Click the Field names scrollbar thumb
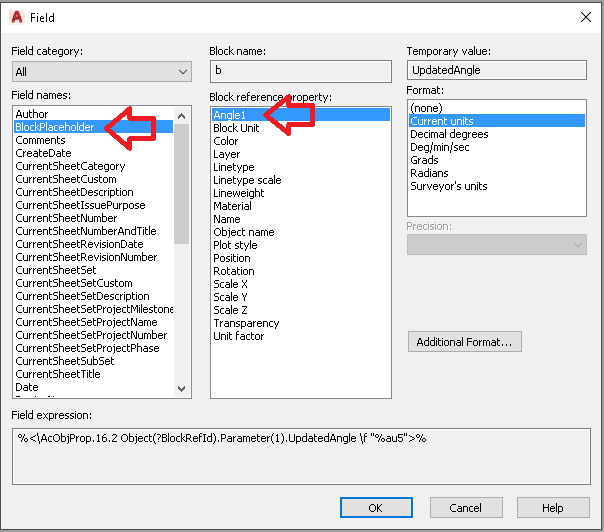604x532 pixels. [181, 184]
